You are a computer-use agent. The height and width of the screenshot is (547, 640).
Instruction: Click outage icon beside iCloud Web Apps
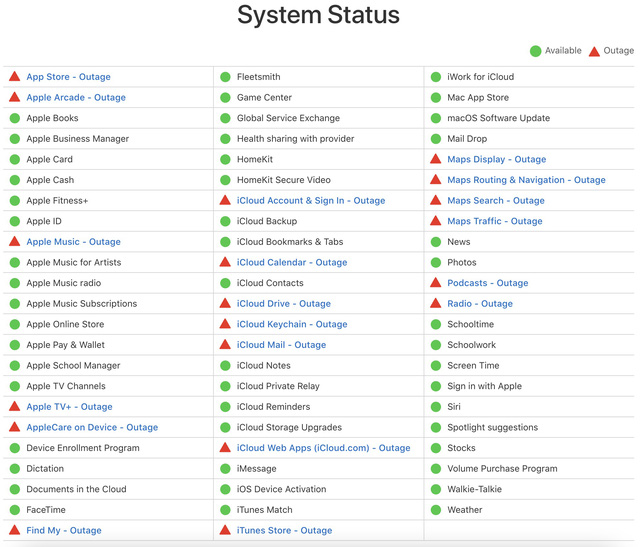[225, 447]
